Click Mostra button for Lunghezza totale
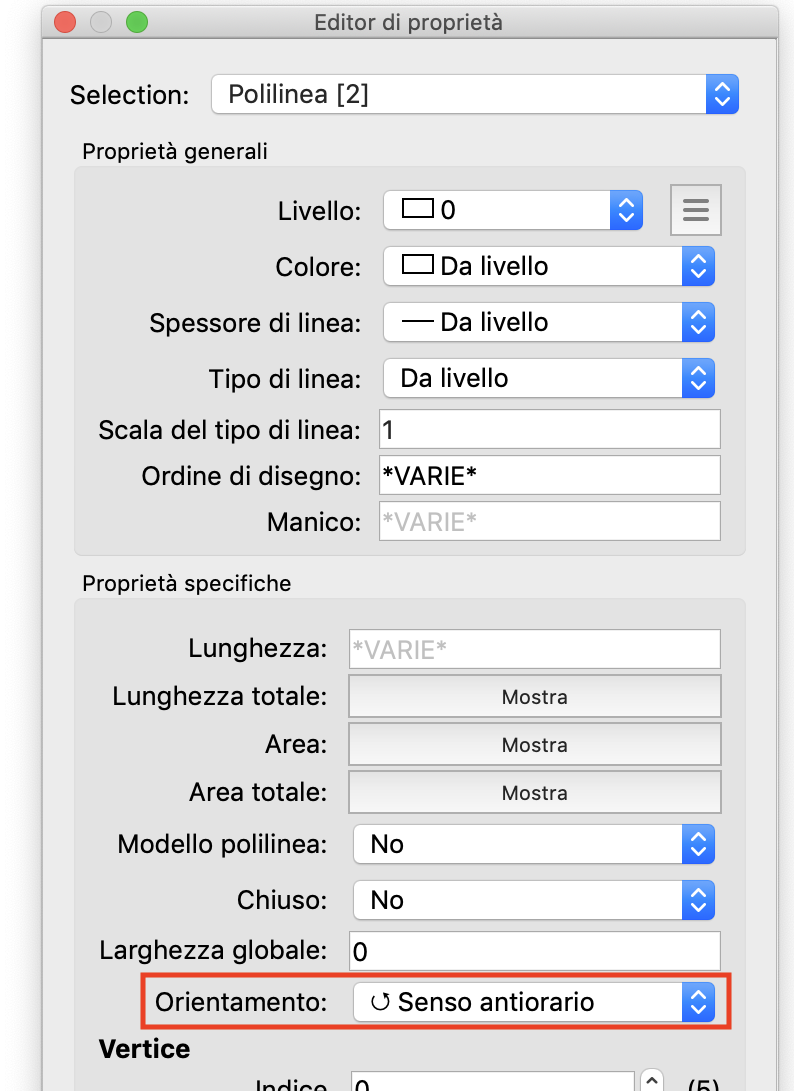The image size is (794, 1091). tap(534, 697)
